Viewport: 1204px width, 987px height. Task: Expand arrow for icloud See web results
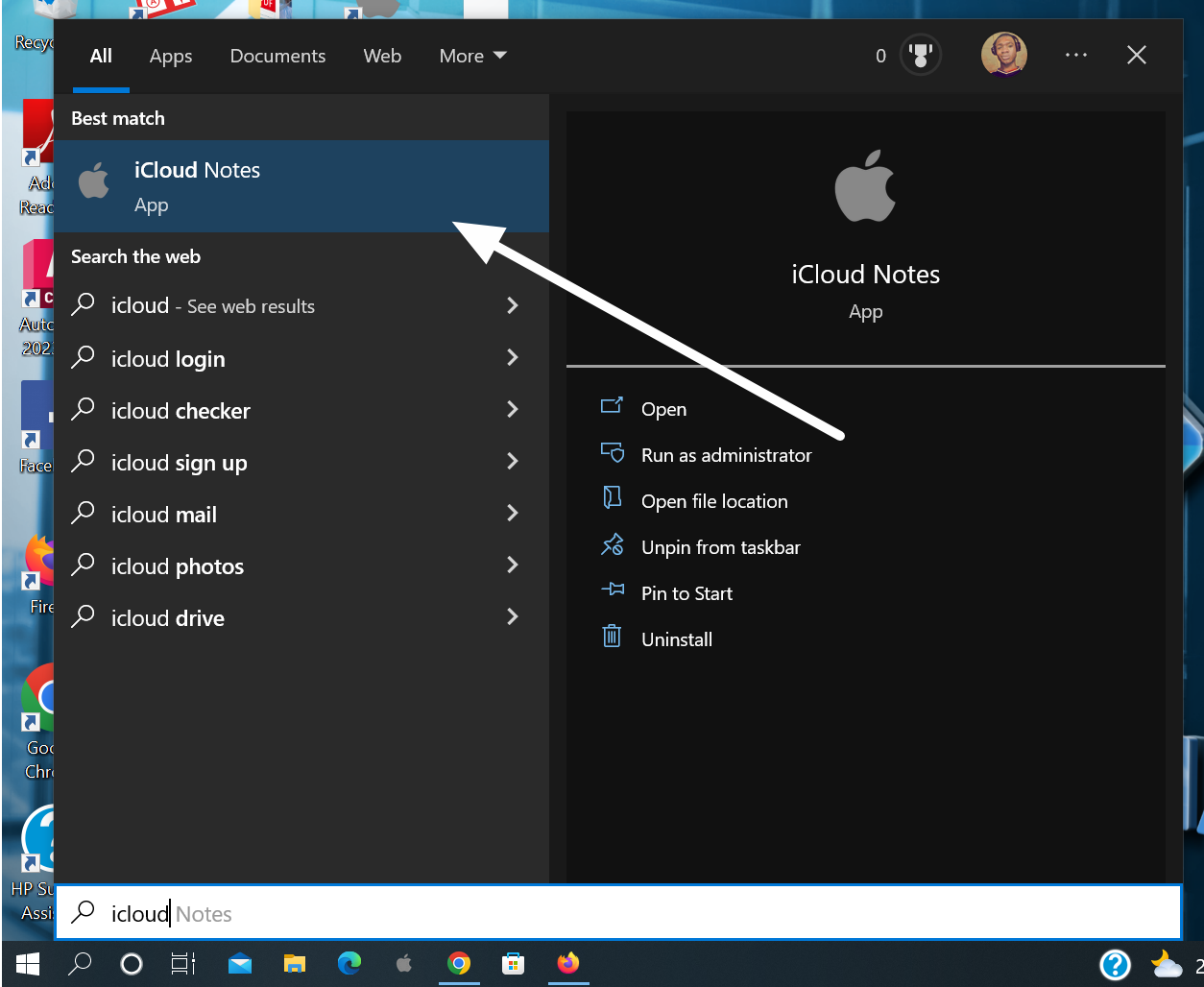[513, 305]
